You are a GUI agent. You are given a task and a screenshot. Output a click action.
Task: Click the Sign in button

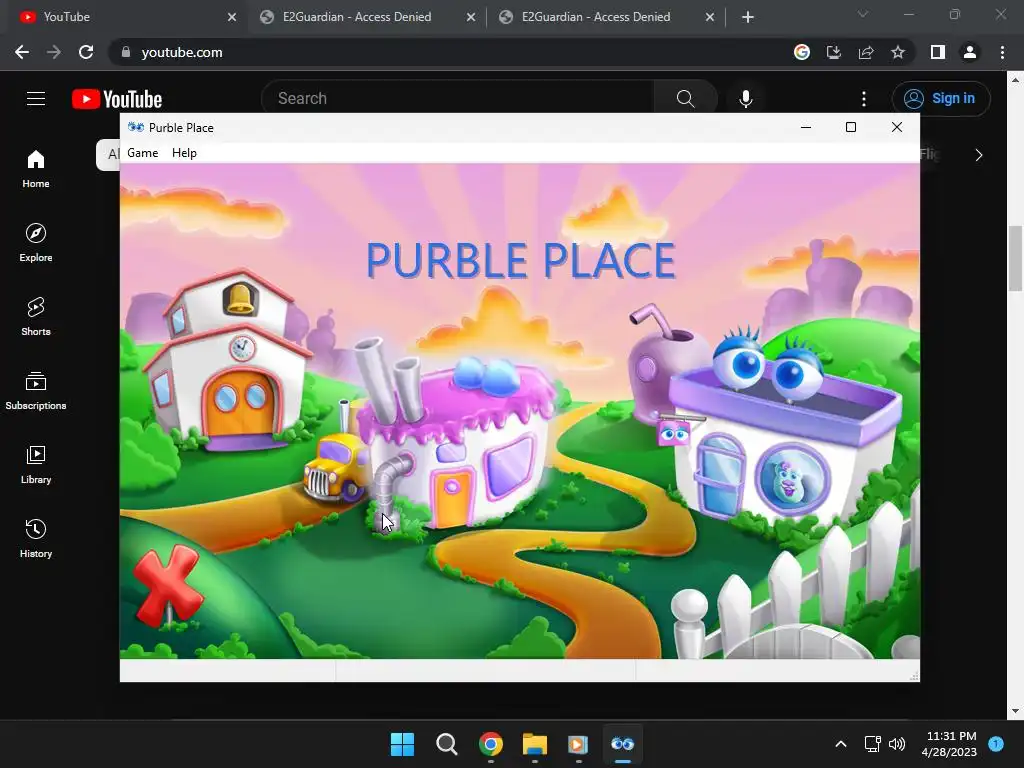[x=940, y=99]
